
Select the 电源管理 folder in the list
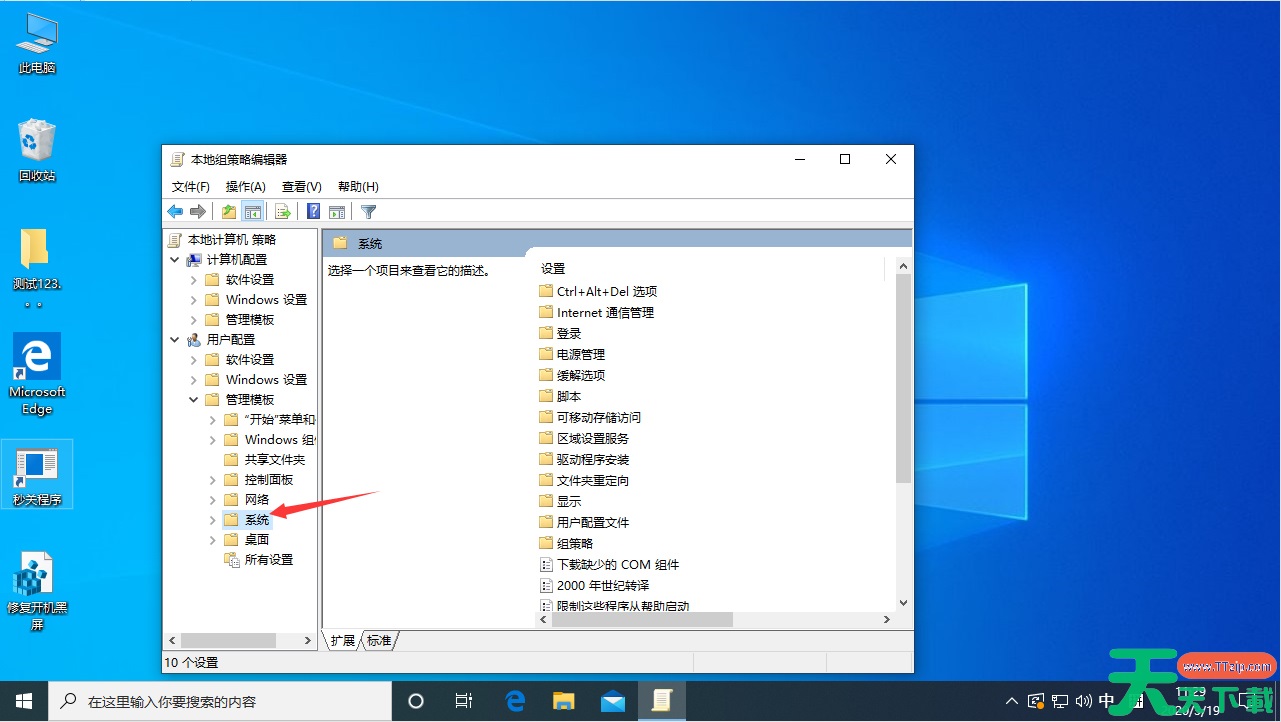(580, 355)
